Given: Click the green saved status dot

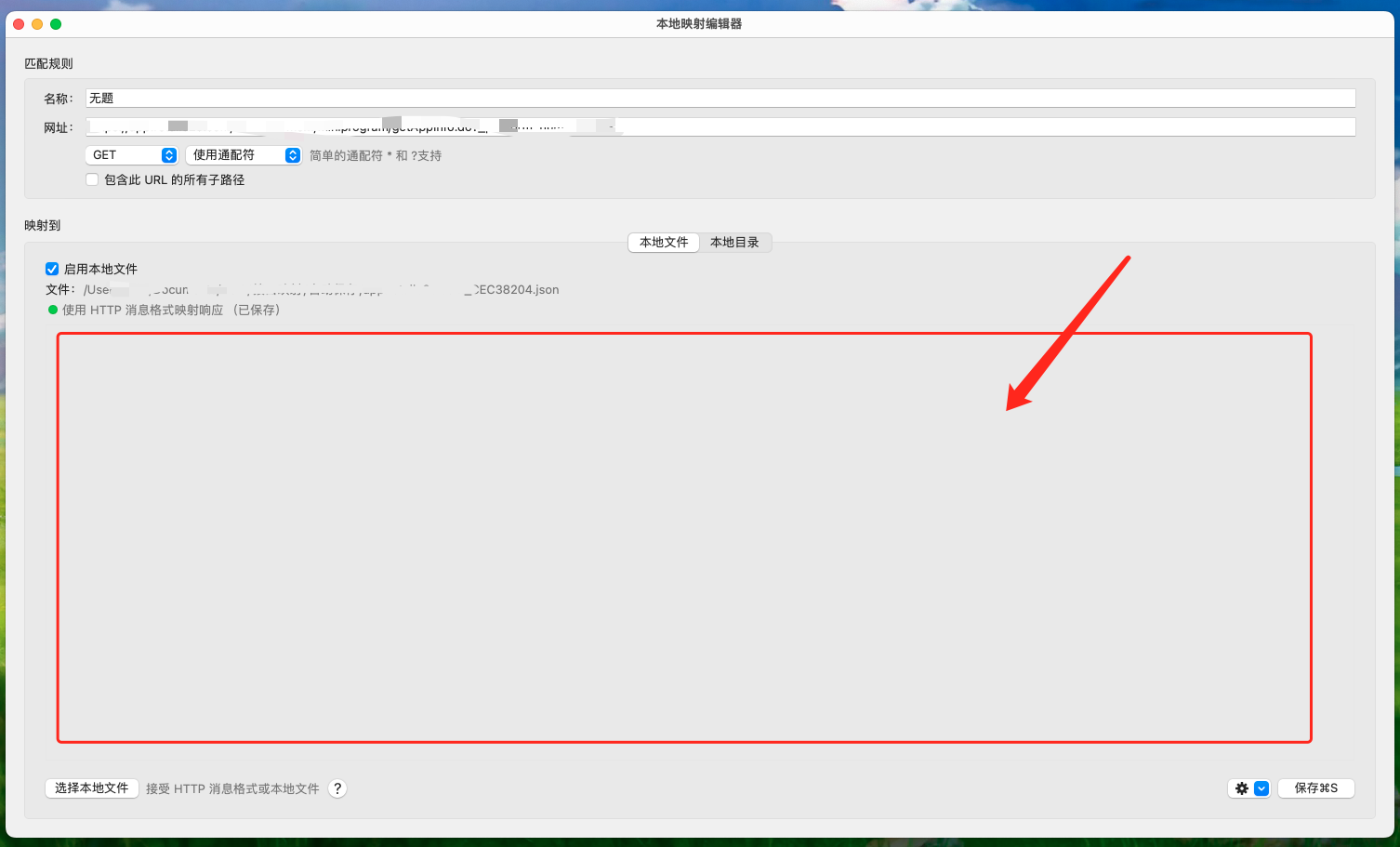Looking at the screenshot, I should tap(52, 310).
